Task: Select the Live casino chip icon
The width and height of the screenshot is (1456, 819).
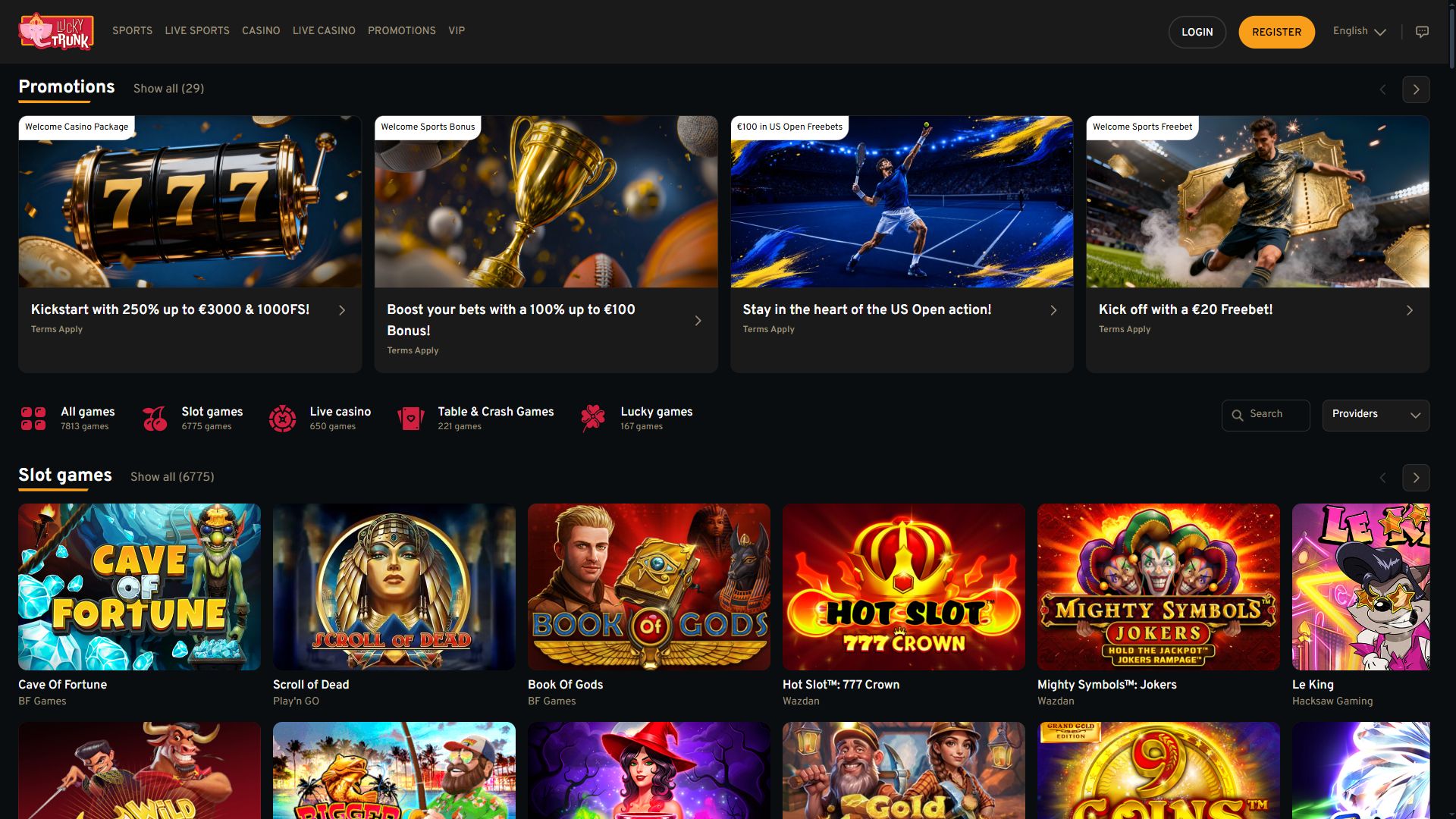Action: point(282,418)
